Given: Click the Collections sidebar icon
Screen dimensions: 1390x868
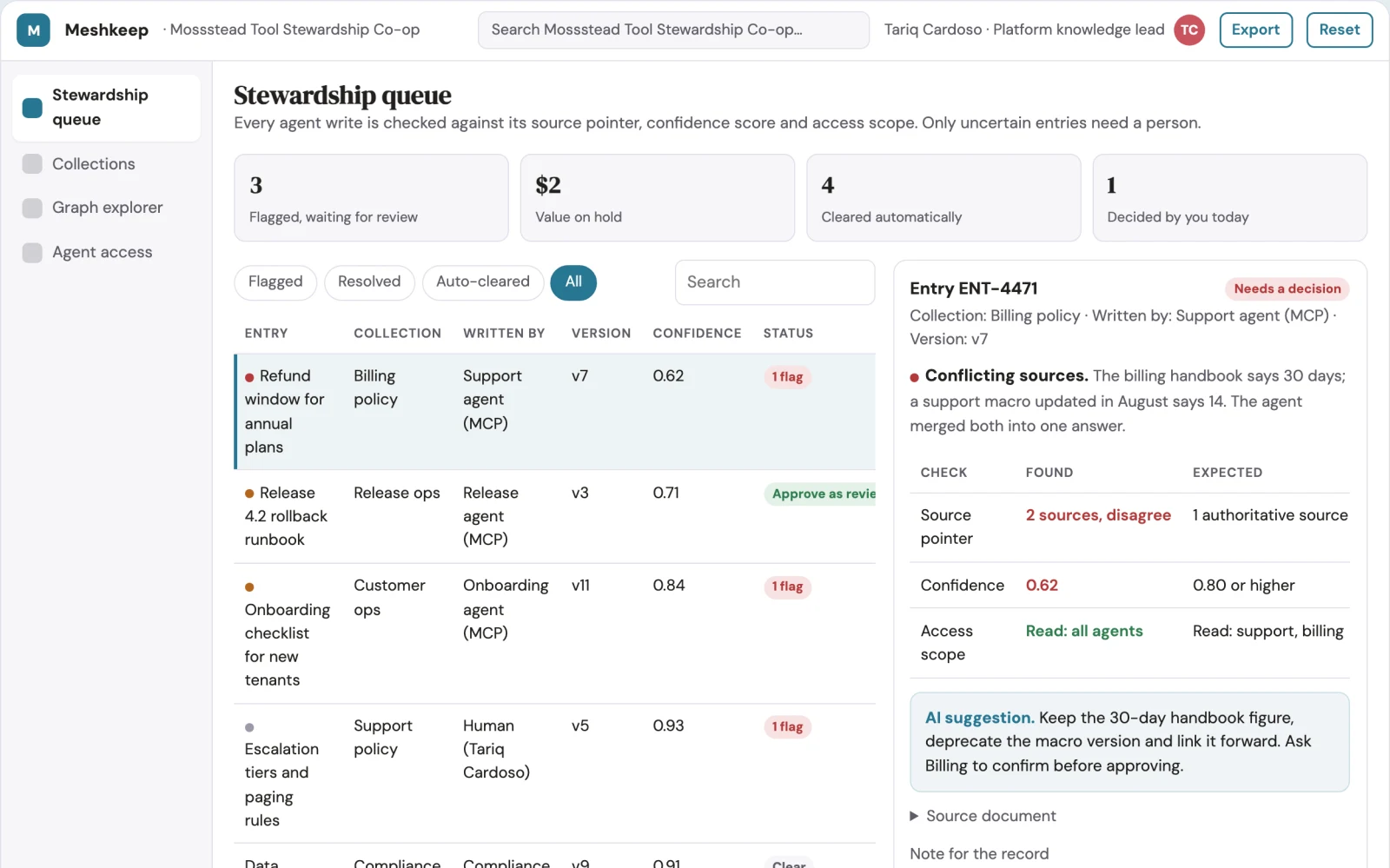Looking at the screenshot, I should point(32,163).
